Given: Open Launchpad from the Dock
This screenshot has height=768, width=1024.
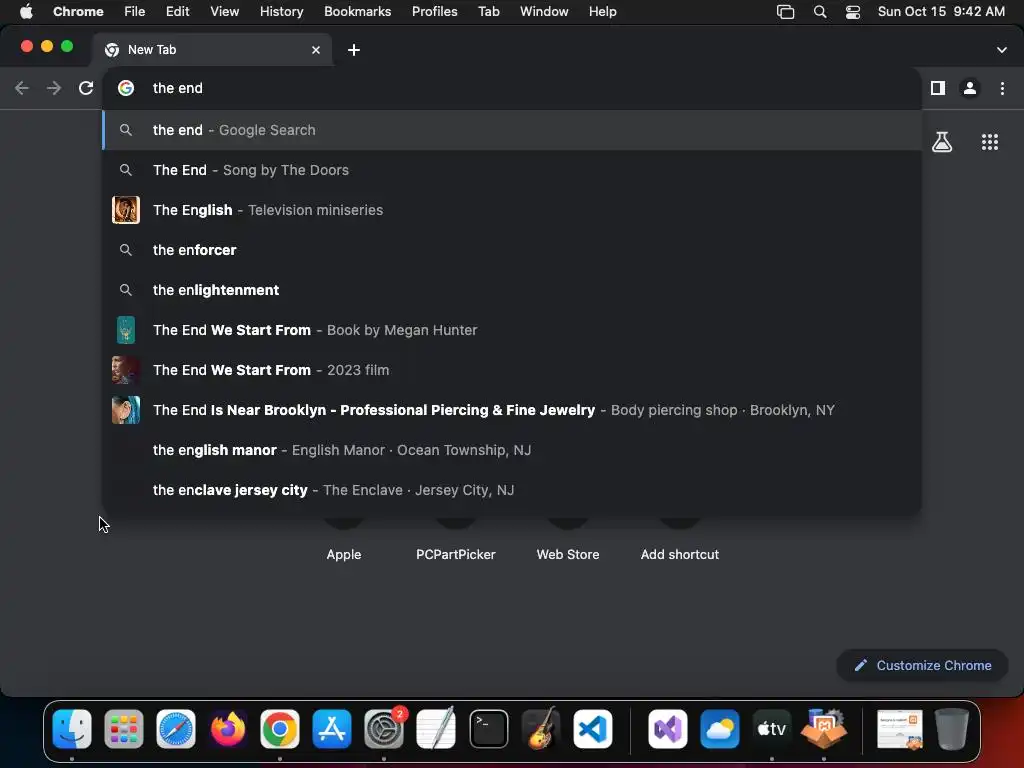Looking at the screenshot, I should 123,729.
